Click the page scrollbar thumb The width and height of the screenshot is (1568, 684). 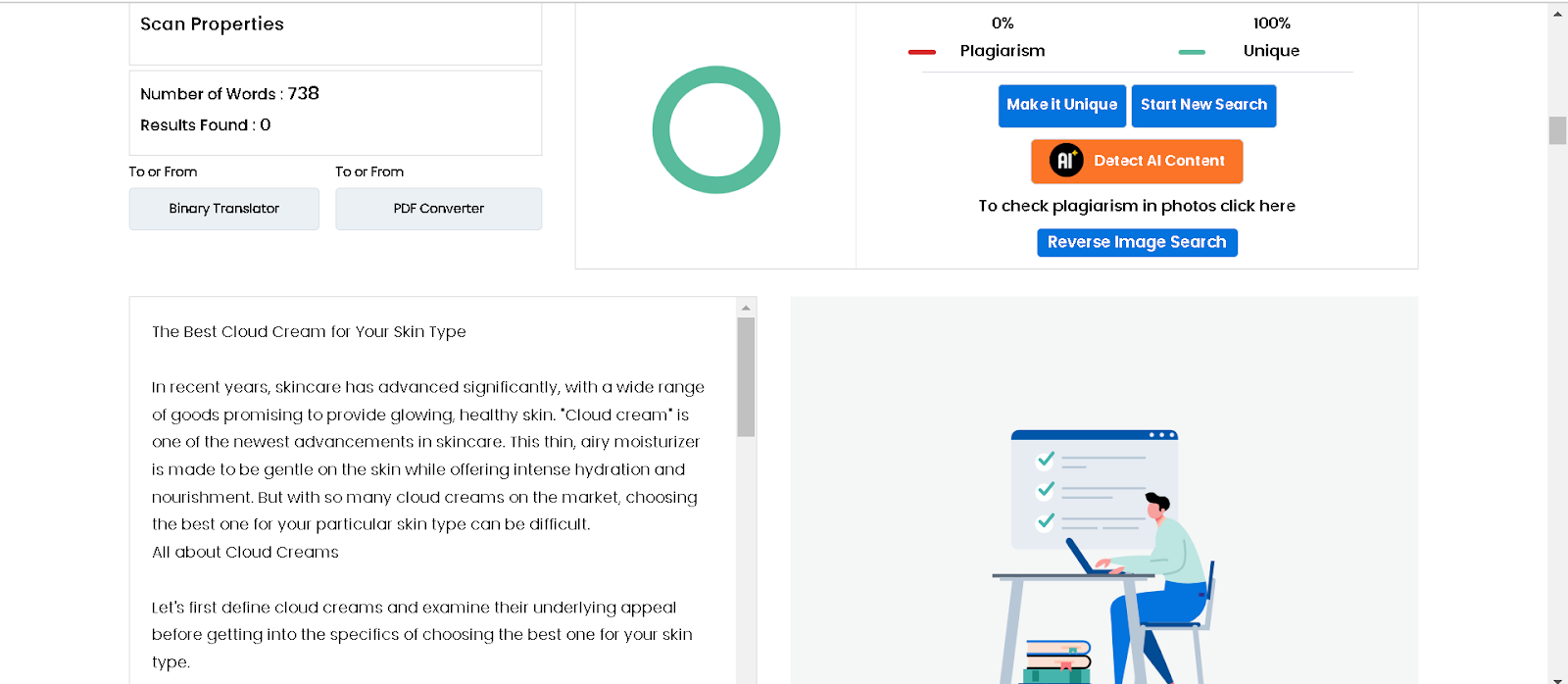pyautogui.click(x=1557, y=130)
